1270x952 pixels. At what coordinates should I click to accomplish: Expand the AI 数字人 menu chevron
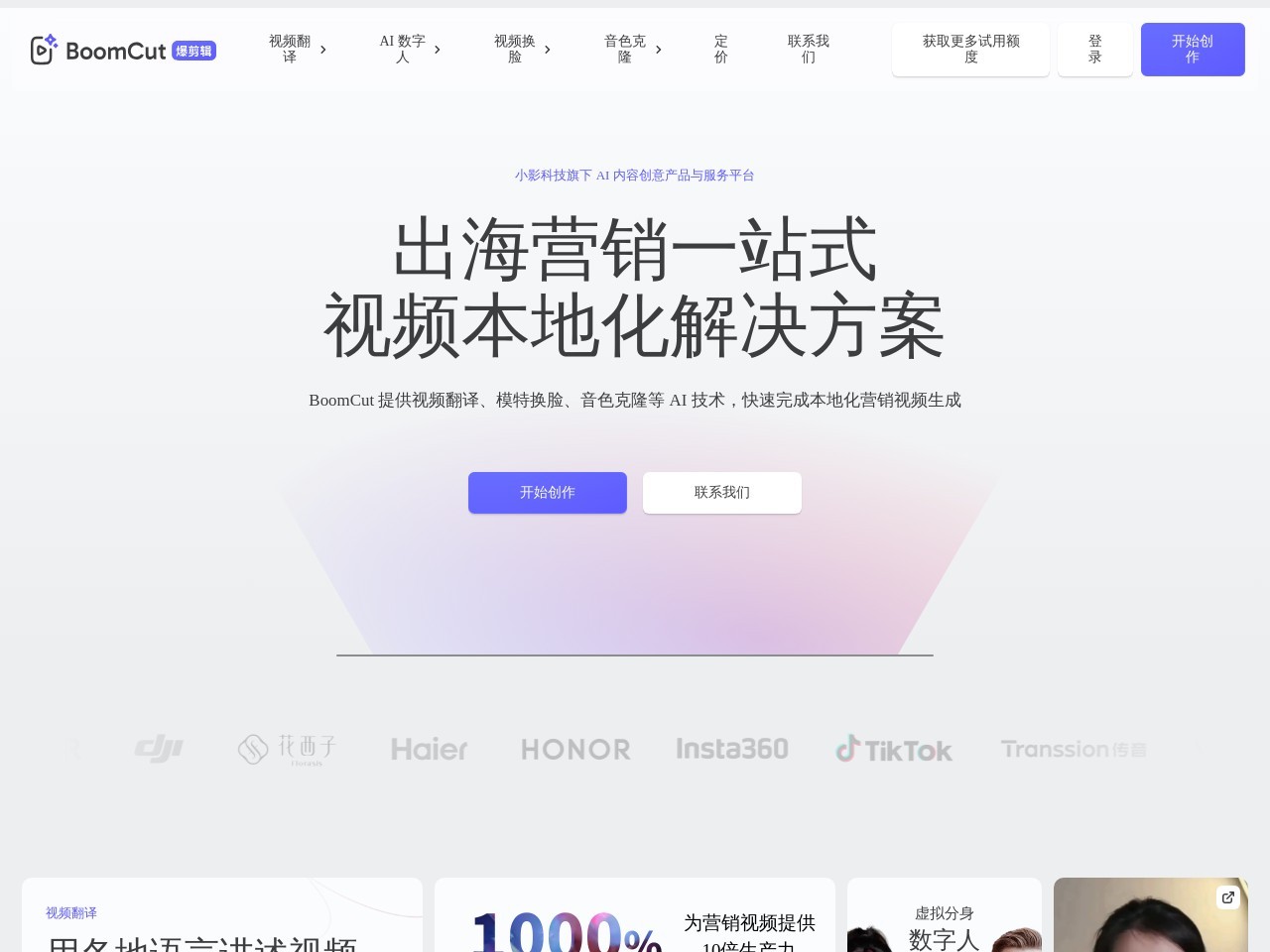click(x=438, y=50)
